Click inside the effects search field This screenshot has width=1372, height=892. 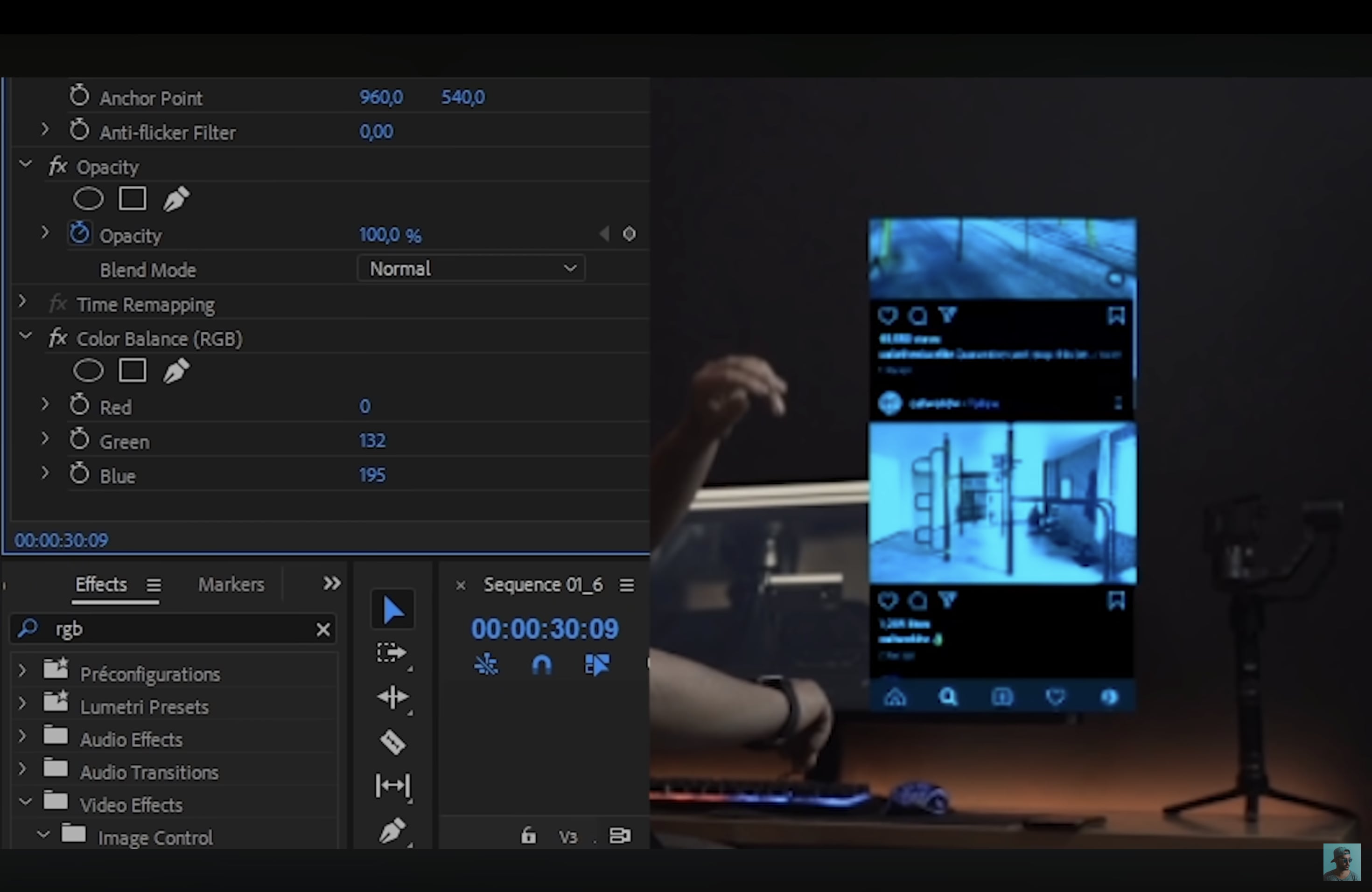(x=173, y=629)
